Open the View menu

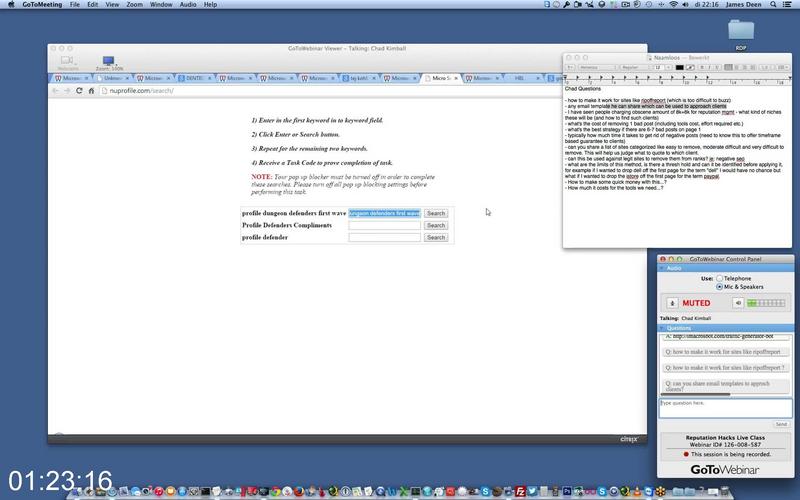pyautogui.click(x=112, y=4)
